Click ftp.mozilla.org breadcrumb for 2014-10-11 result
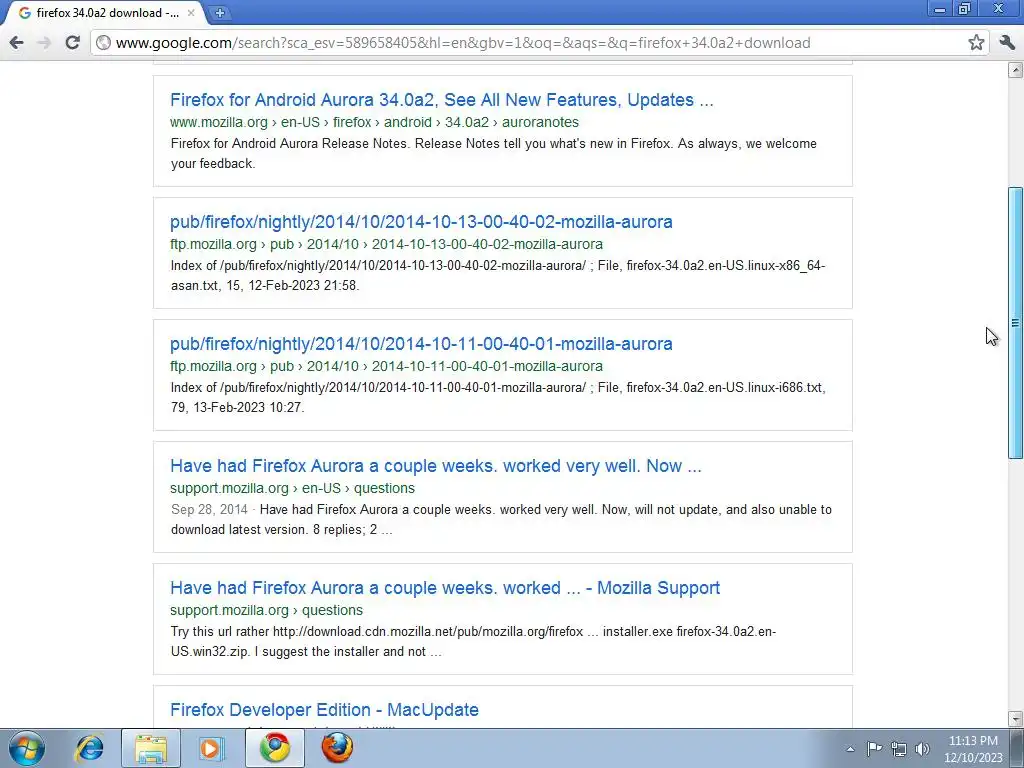 coord(386,366)
